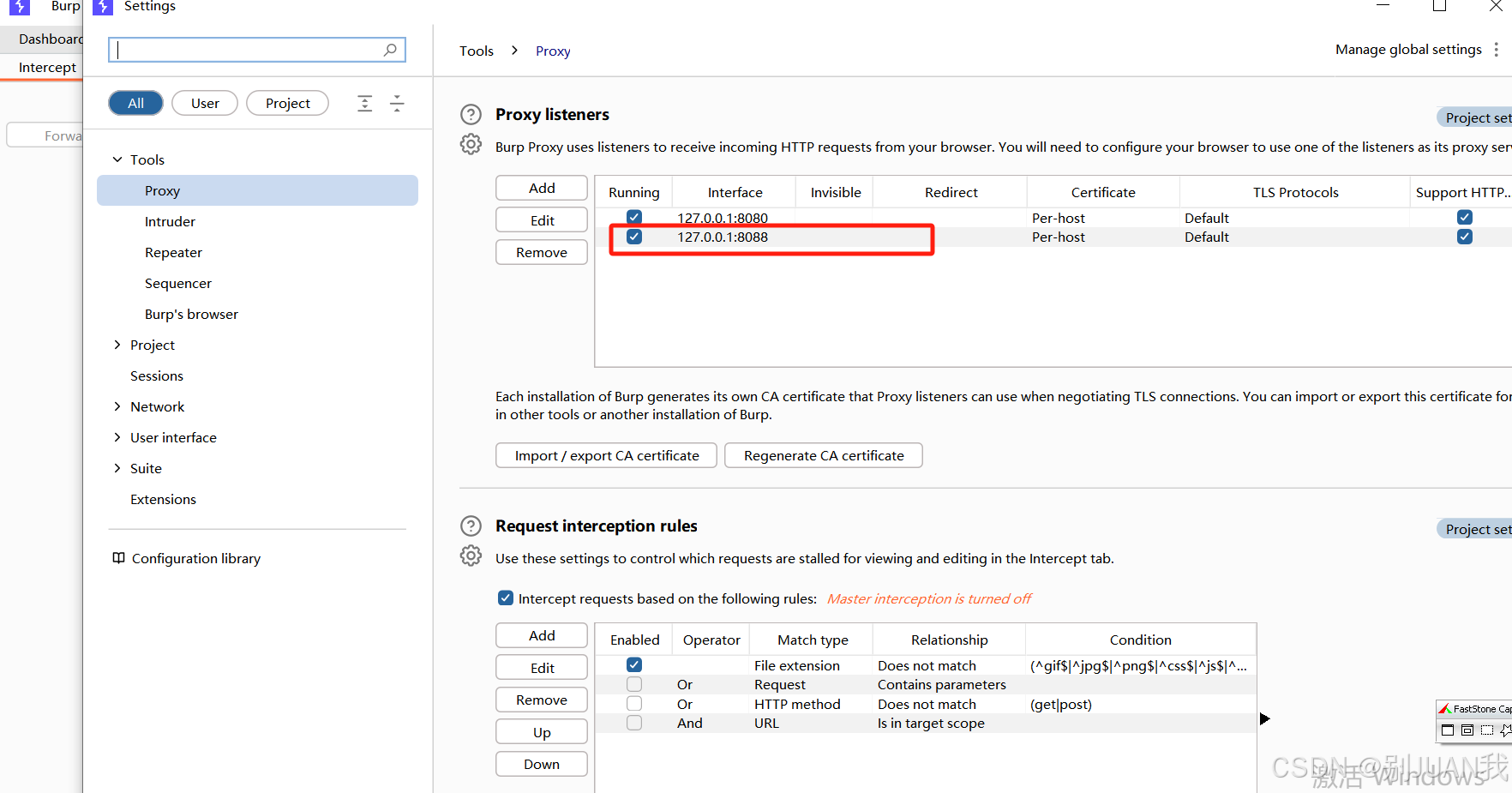Screen dimensions: 1512x793
Task: Select the Proxy settings item
Action: [257, 190]
